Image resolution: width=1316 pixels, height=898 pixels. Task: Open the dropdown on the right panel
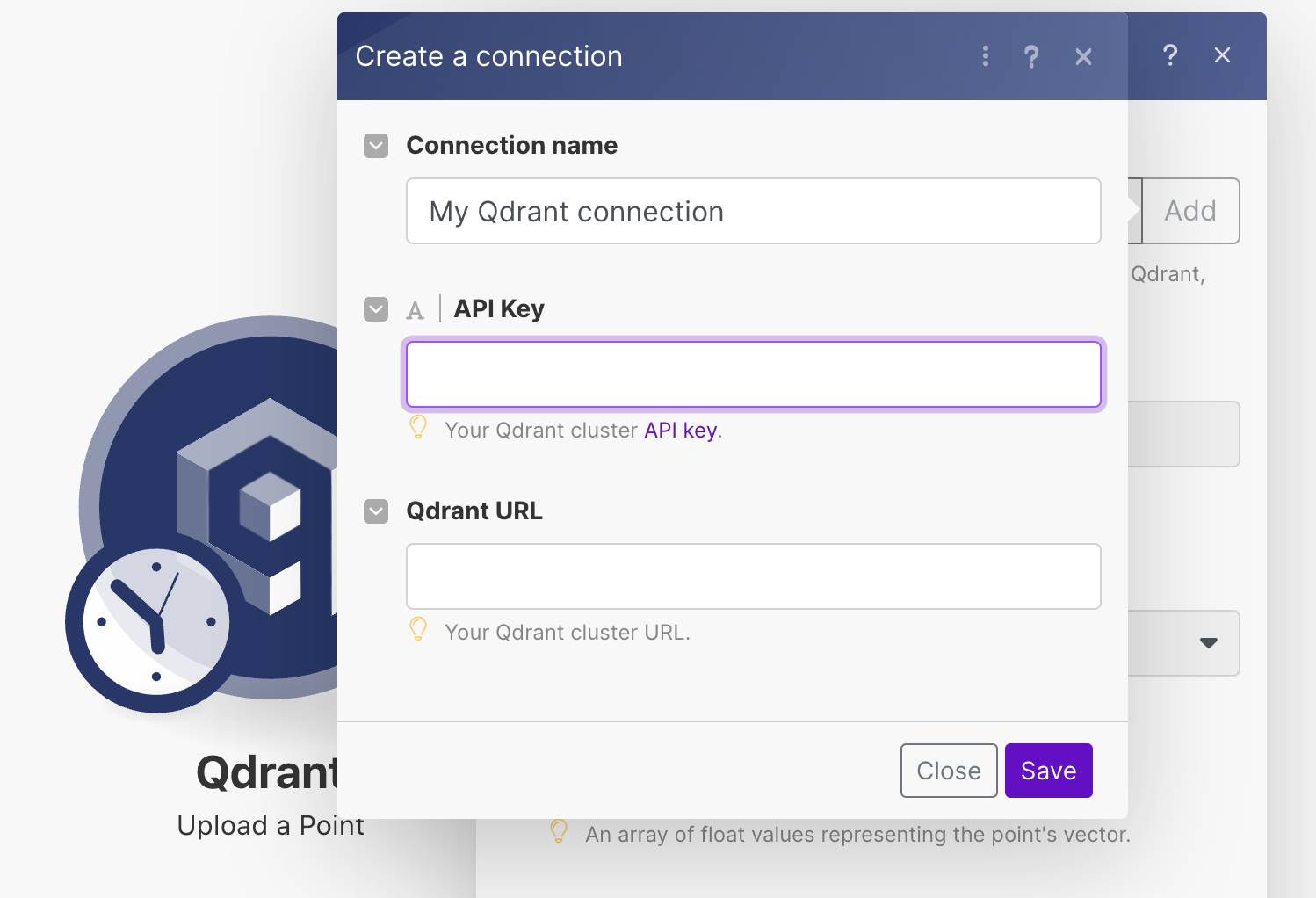pos(1207,643)
